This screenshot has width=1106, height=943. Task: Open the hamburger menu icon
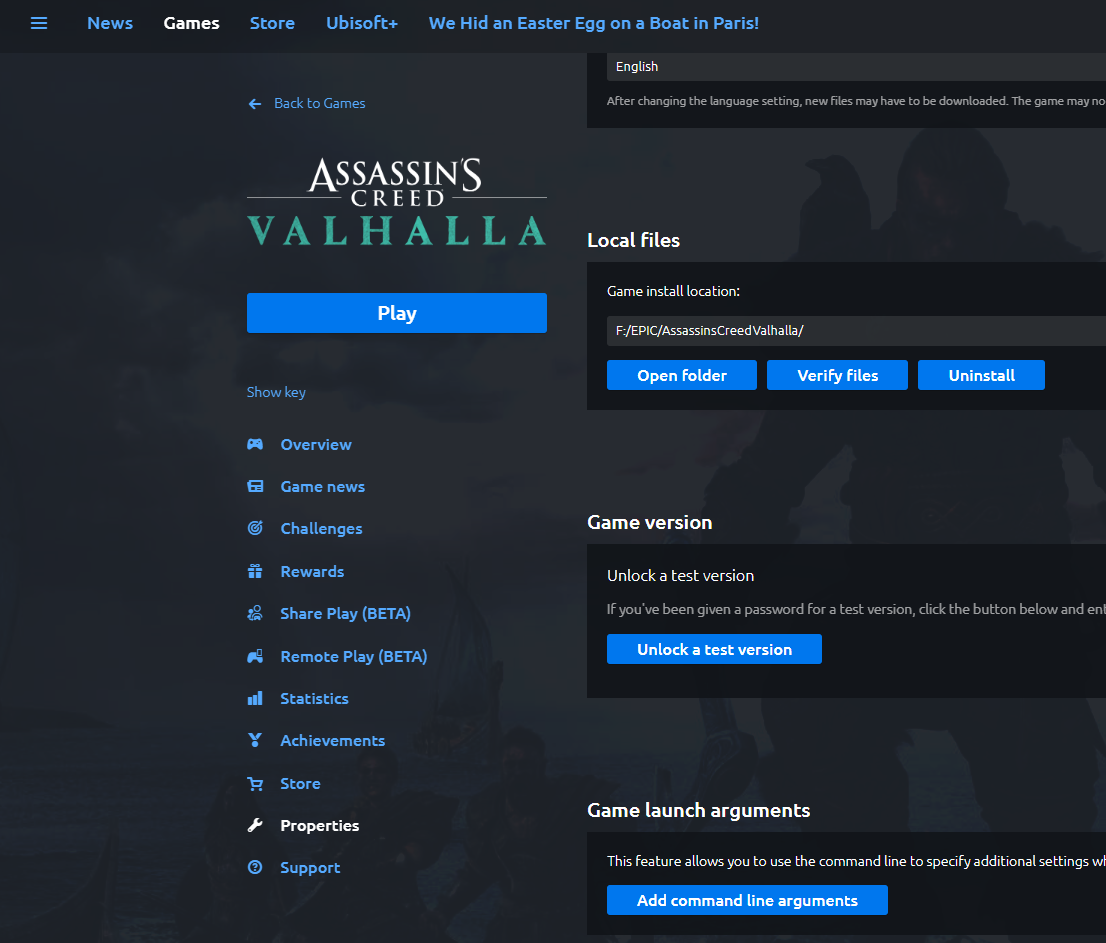(x=39, y=23)
